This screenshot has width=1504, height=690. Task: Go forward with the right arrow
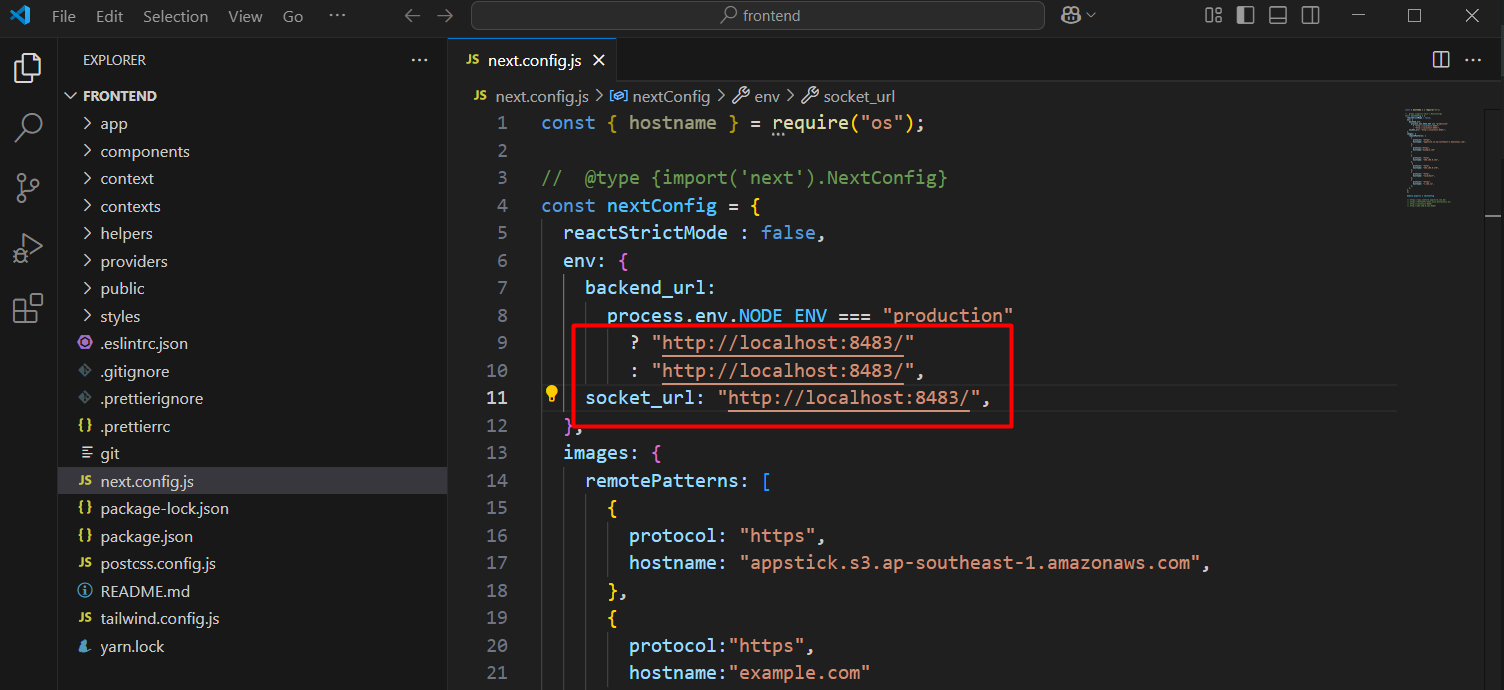coord(446,16)
